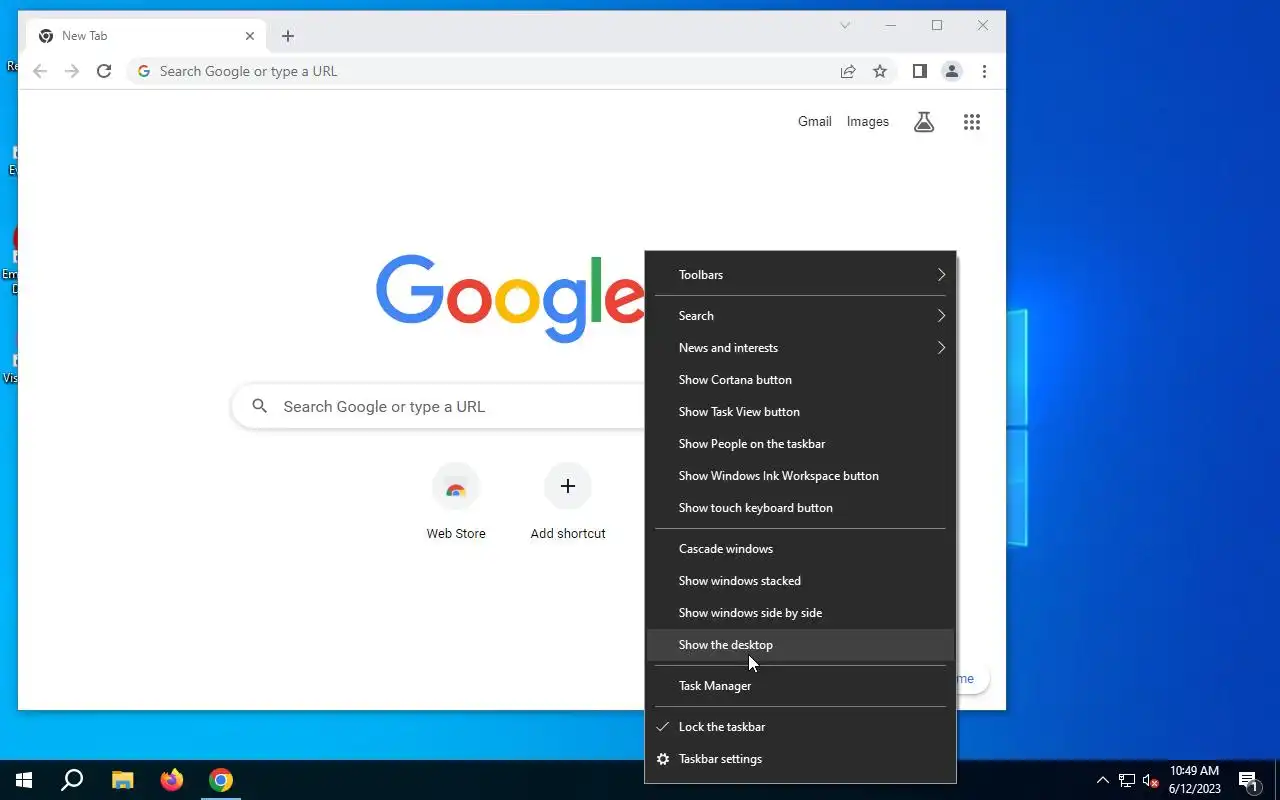
Task: Launch Firefox from the taskbar
Action: pyautogui.click(x=172, y=780)
